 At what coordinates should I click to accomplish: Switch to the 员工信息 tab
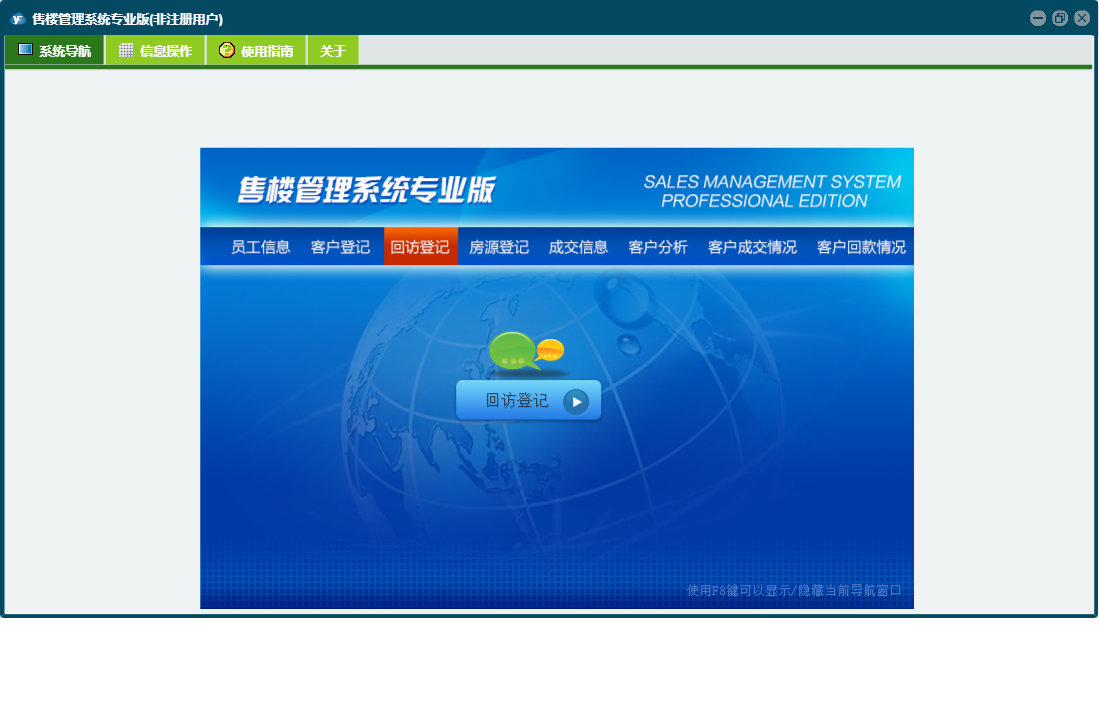pos(261,247)
